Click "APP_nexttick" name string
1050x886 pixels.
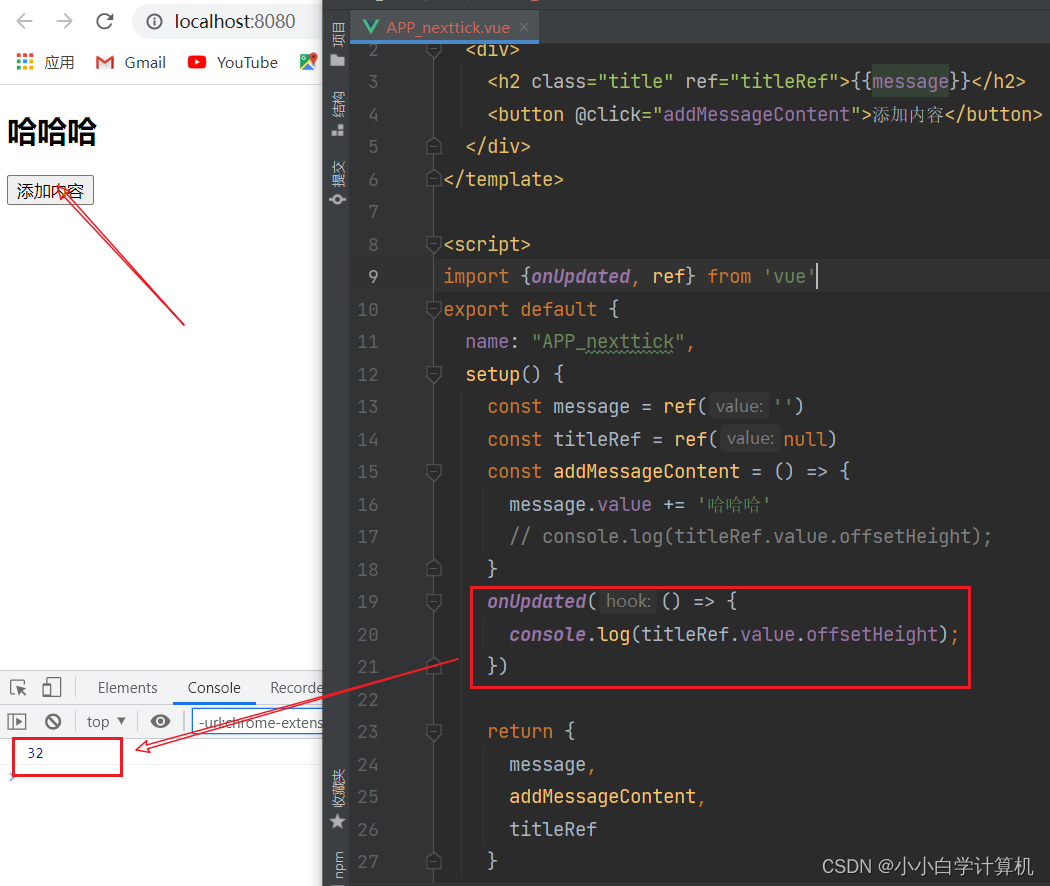(x=607, y=342)
